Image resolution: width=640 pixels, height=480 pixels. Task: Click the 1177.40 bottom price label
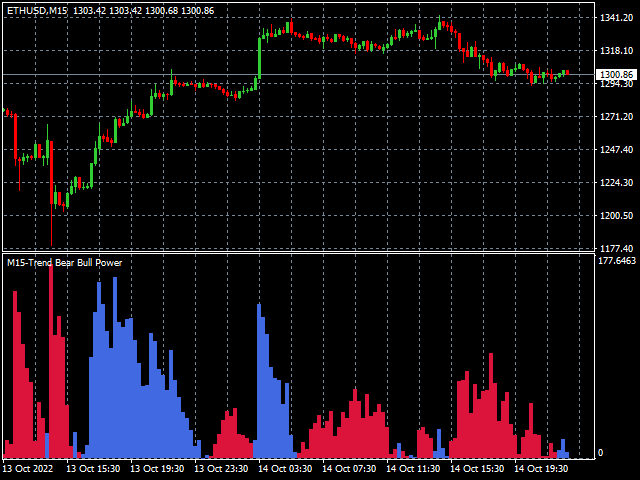pyautogui.click(x=615, y=248)
